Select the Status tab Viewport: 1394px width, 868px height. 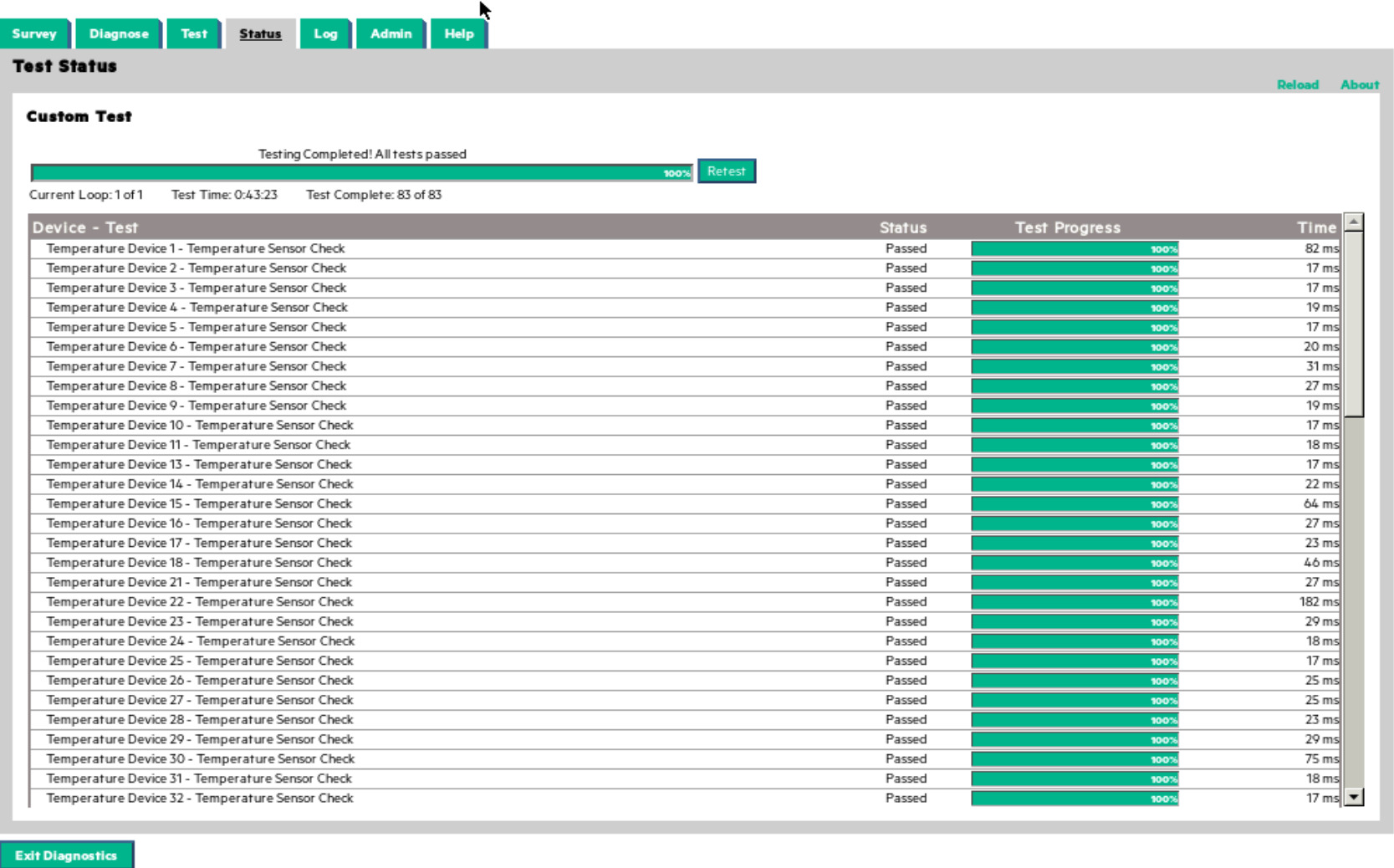(x=260, y=34)
